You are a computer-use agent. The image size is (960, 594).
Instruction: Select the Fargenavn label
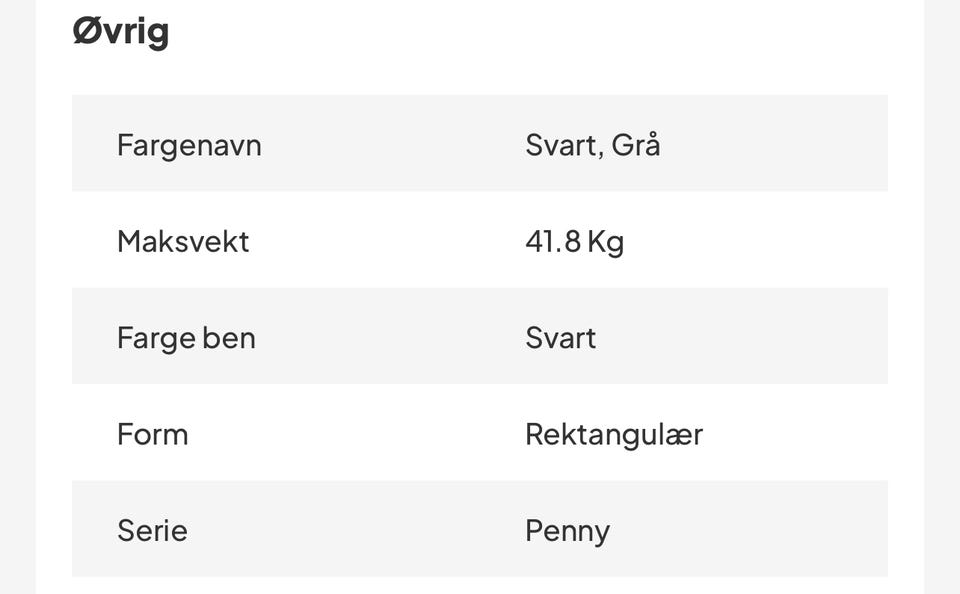pos(189,146)
